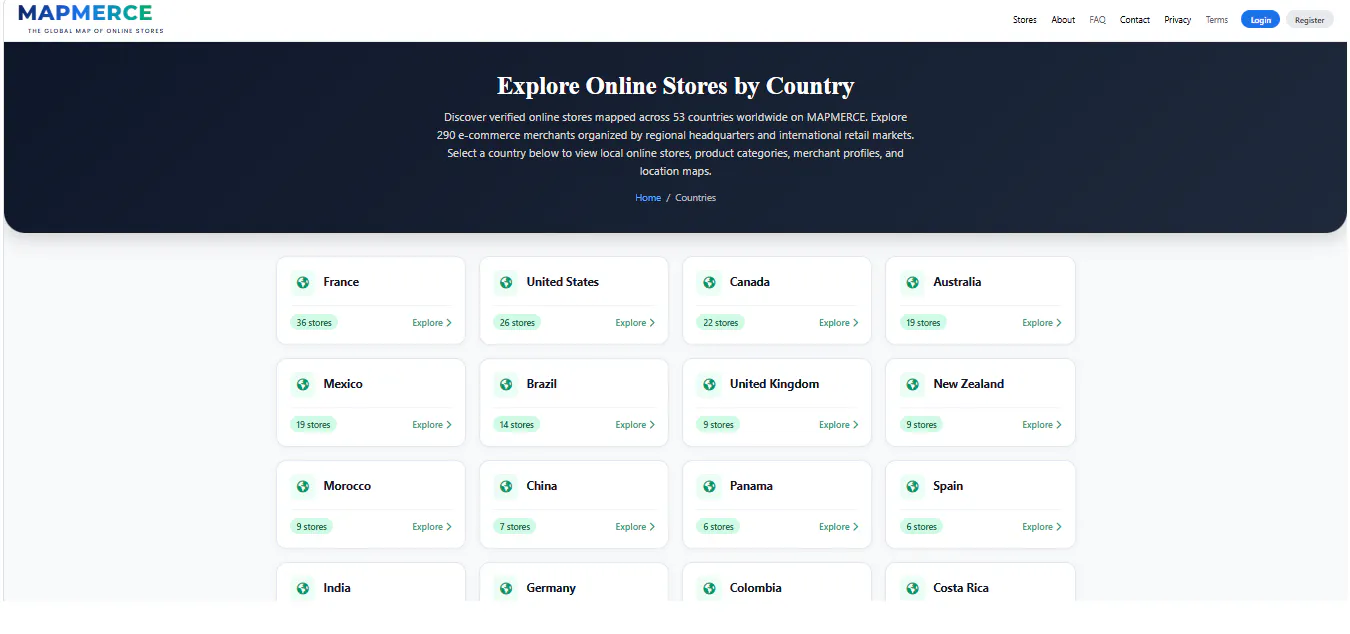Screen dimensions: 1350x634
Task: Go to the FAQ page
Action: (1098, 20)
